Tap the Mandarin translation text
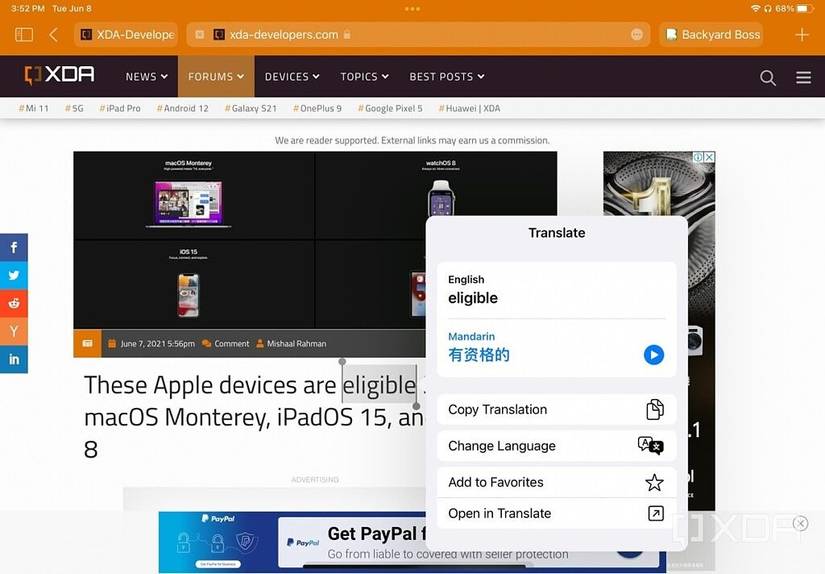The width and height of the screenshot is (825, 574). (479, 355)
